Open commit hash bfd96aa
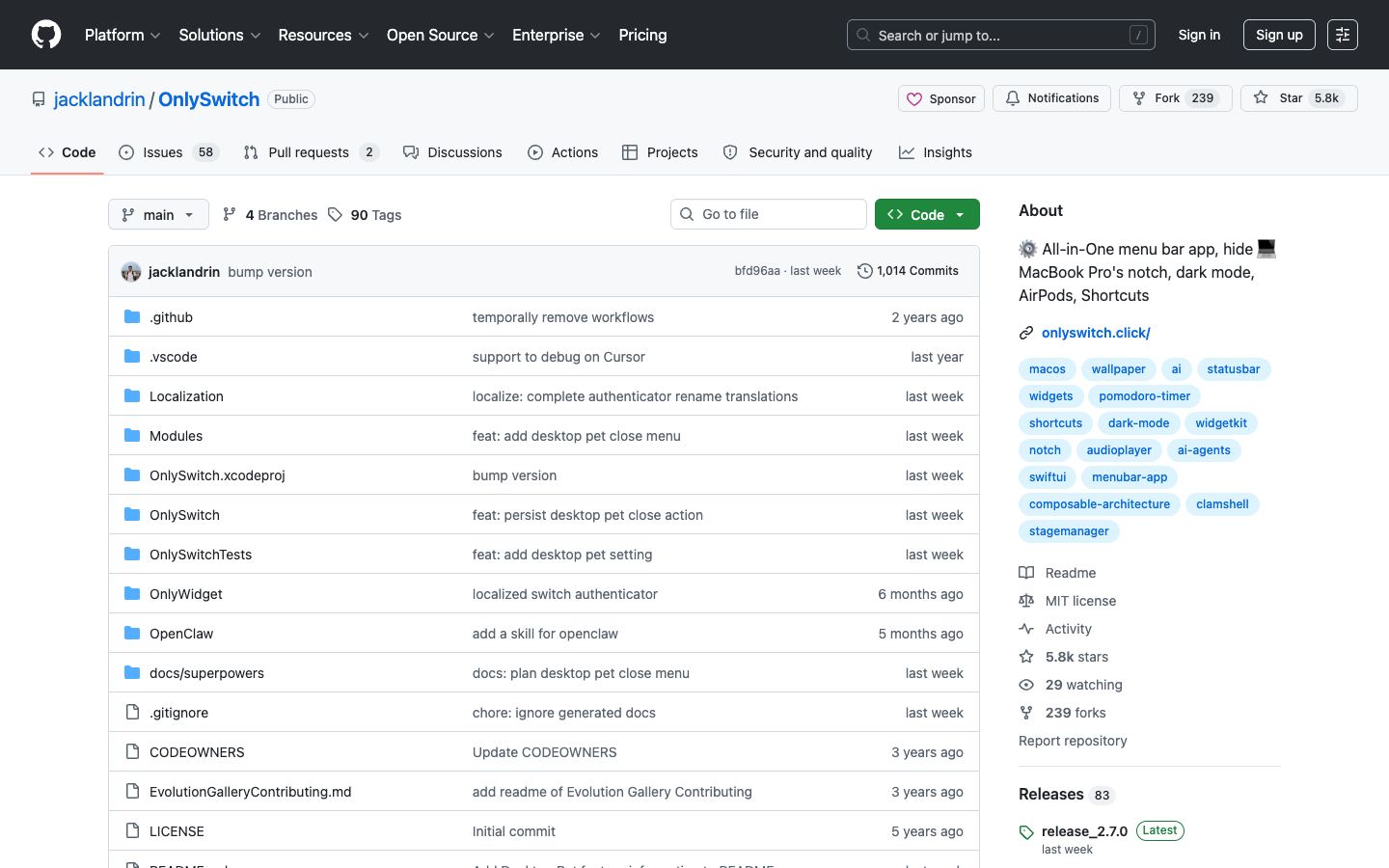1389x868 pixels. (757, 271)
